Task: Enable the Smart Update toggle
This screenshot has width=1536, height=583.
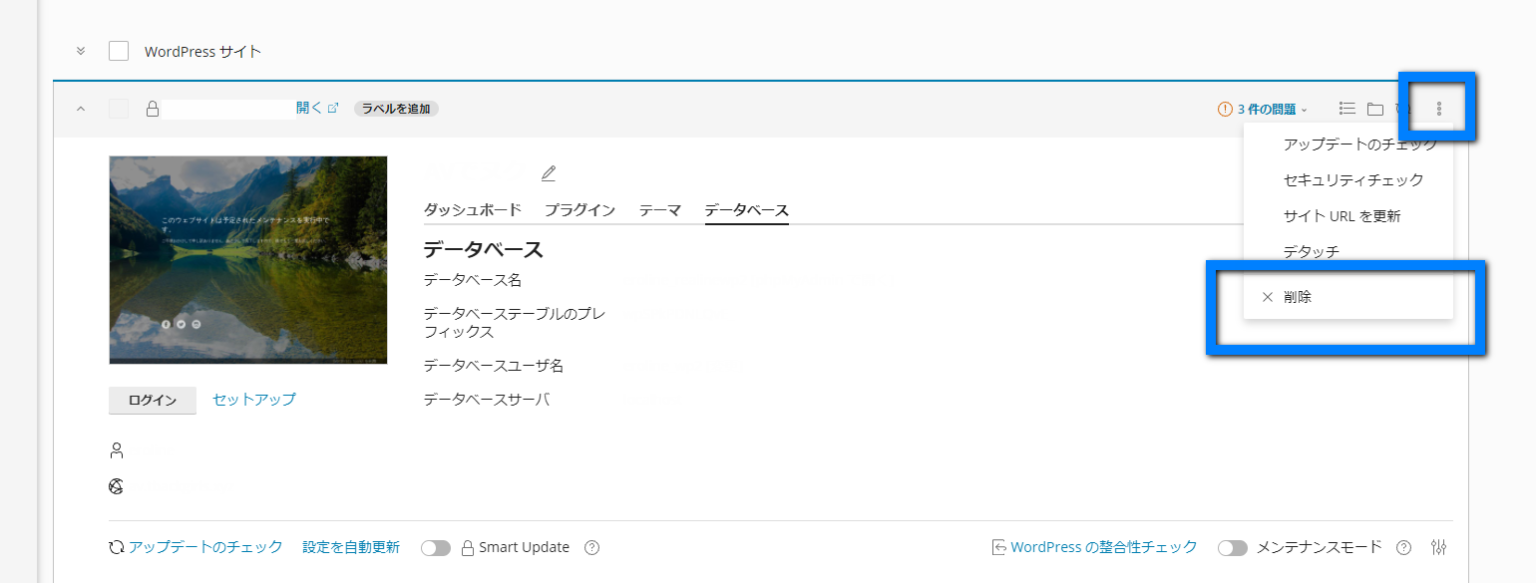Action: pyautogui.click(x=436, y=547)
